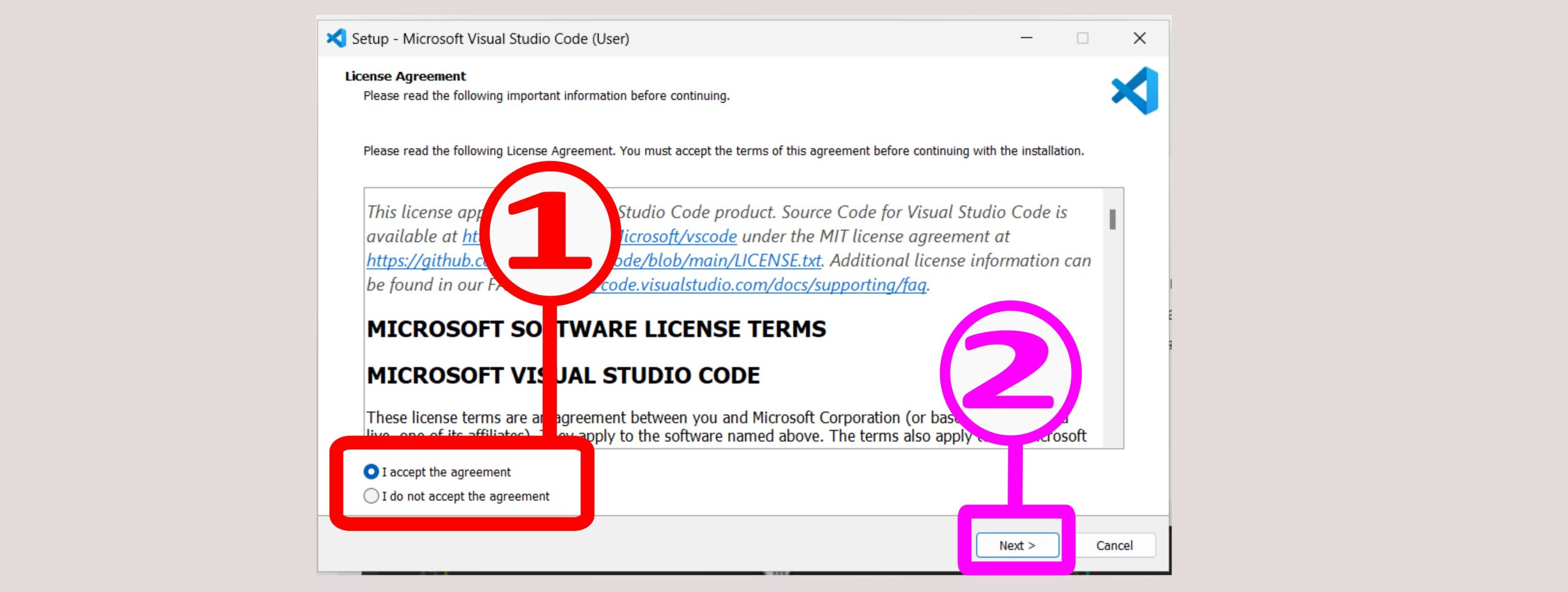The image size is (1568, 592).
Task: Click the license text scrollbar thumb
Action: 1112,219
